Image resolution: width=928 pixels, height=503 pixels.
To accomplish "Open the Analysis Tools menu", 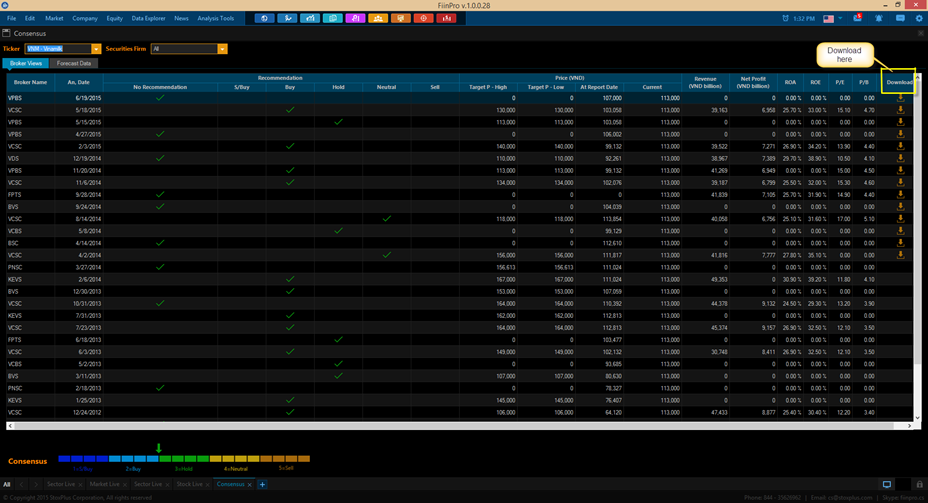I will [x=215, y=18].
